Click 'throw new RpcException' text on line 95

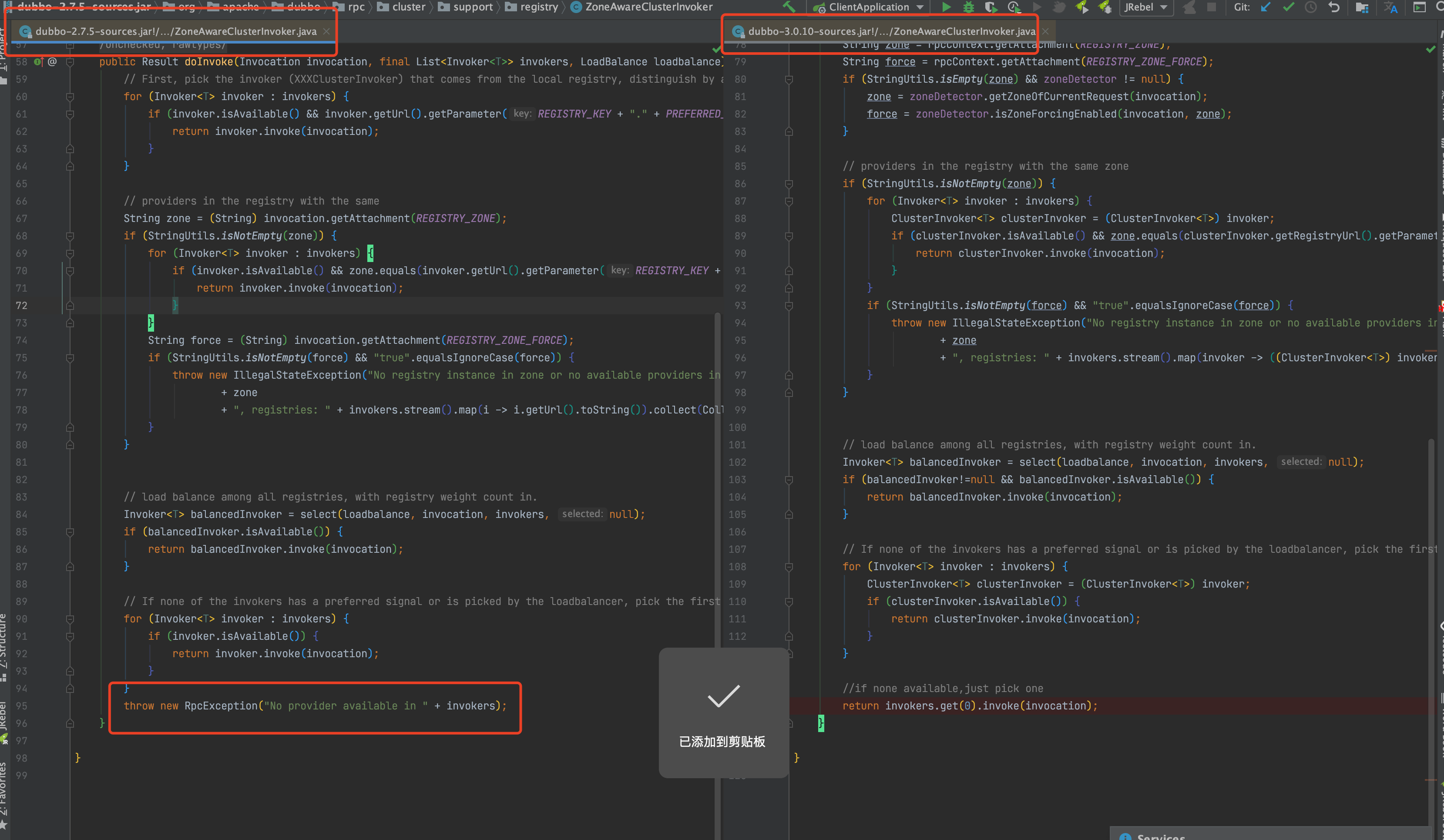(191, 706)
